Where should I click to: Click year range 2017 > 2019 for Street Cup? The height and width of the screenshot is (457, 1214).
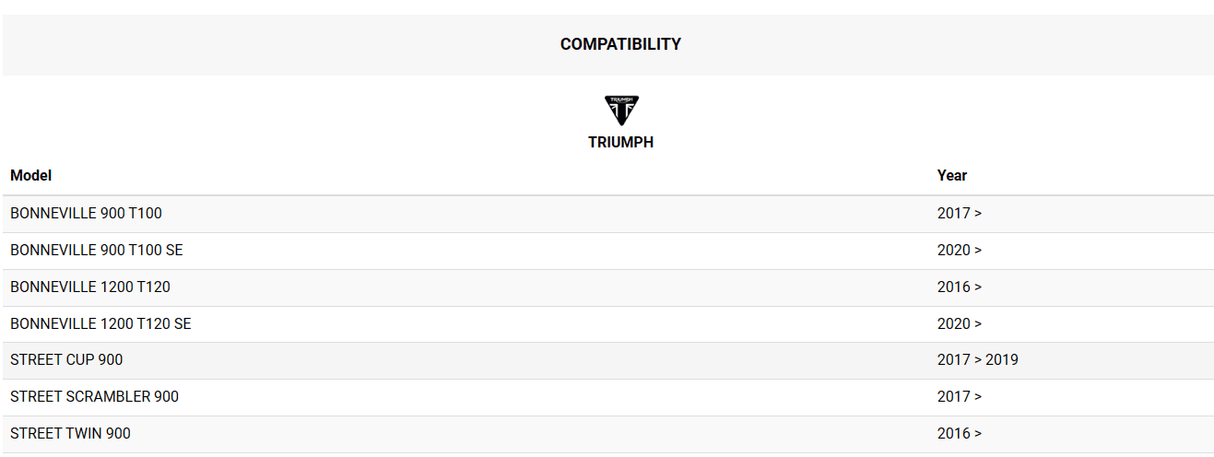click(977, 360)
